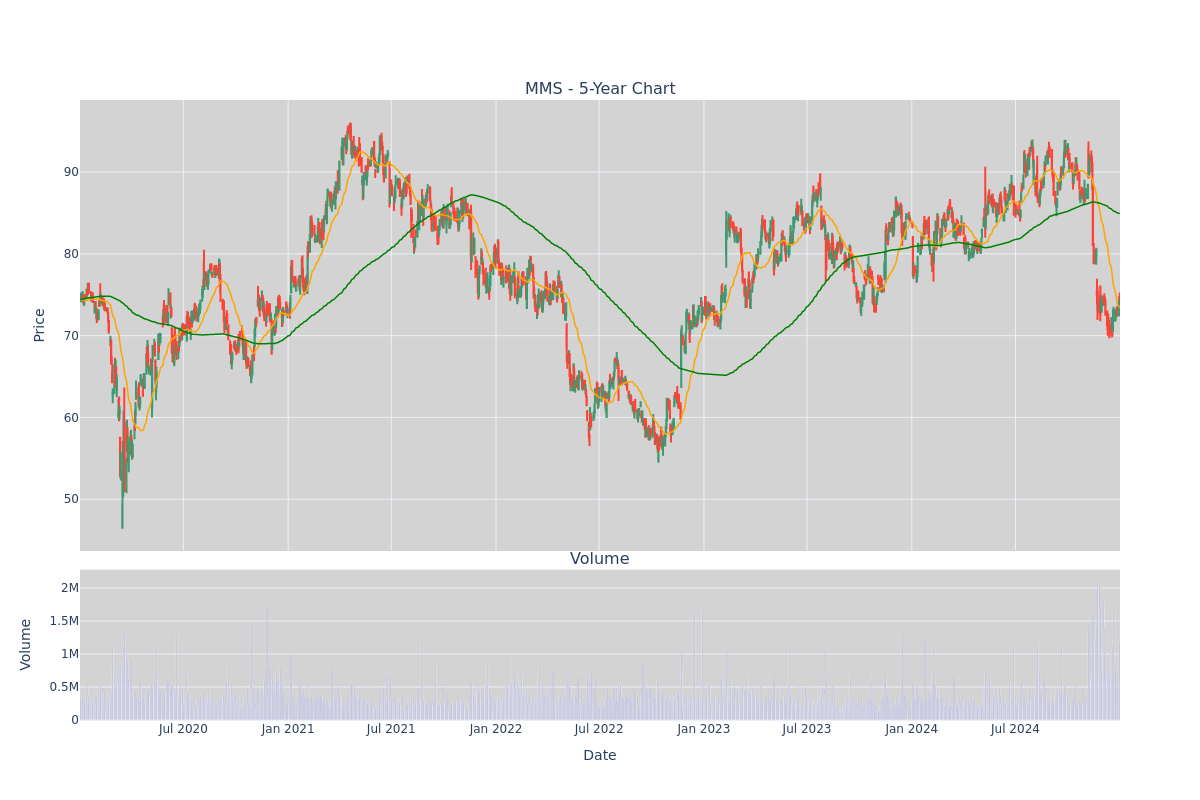Click volume tick label '2M'
Viewport: 1200px width, 800px height.
70,588
